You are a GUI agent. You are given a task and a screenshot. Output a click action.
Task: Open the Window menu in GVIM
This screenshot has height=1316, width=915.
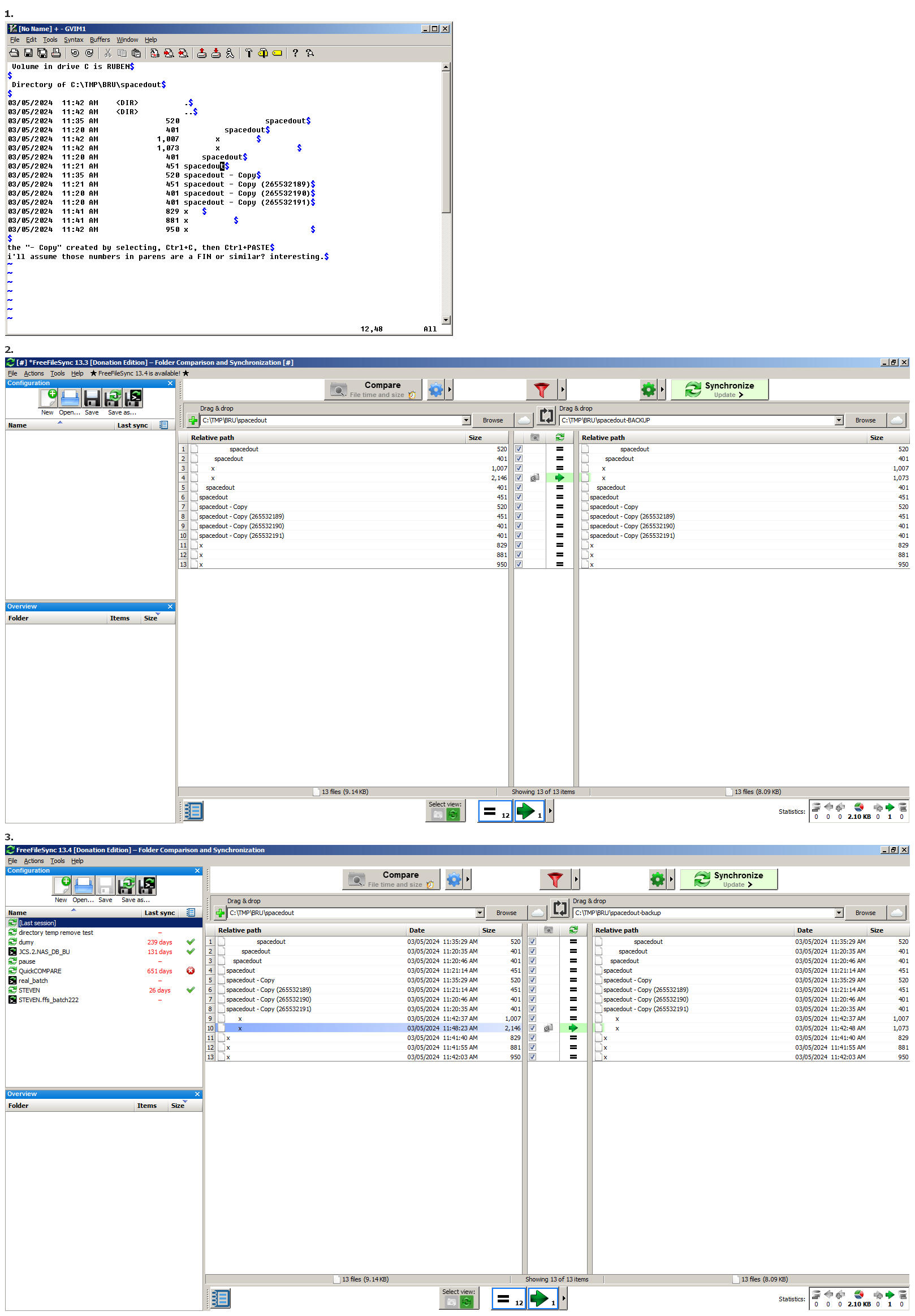click(127, 40)
